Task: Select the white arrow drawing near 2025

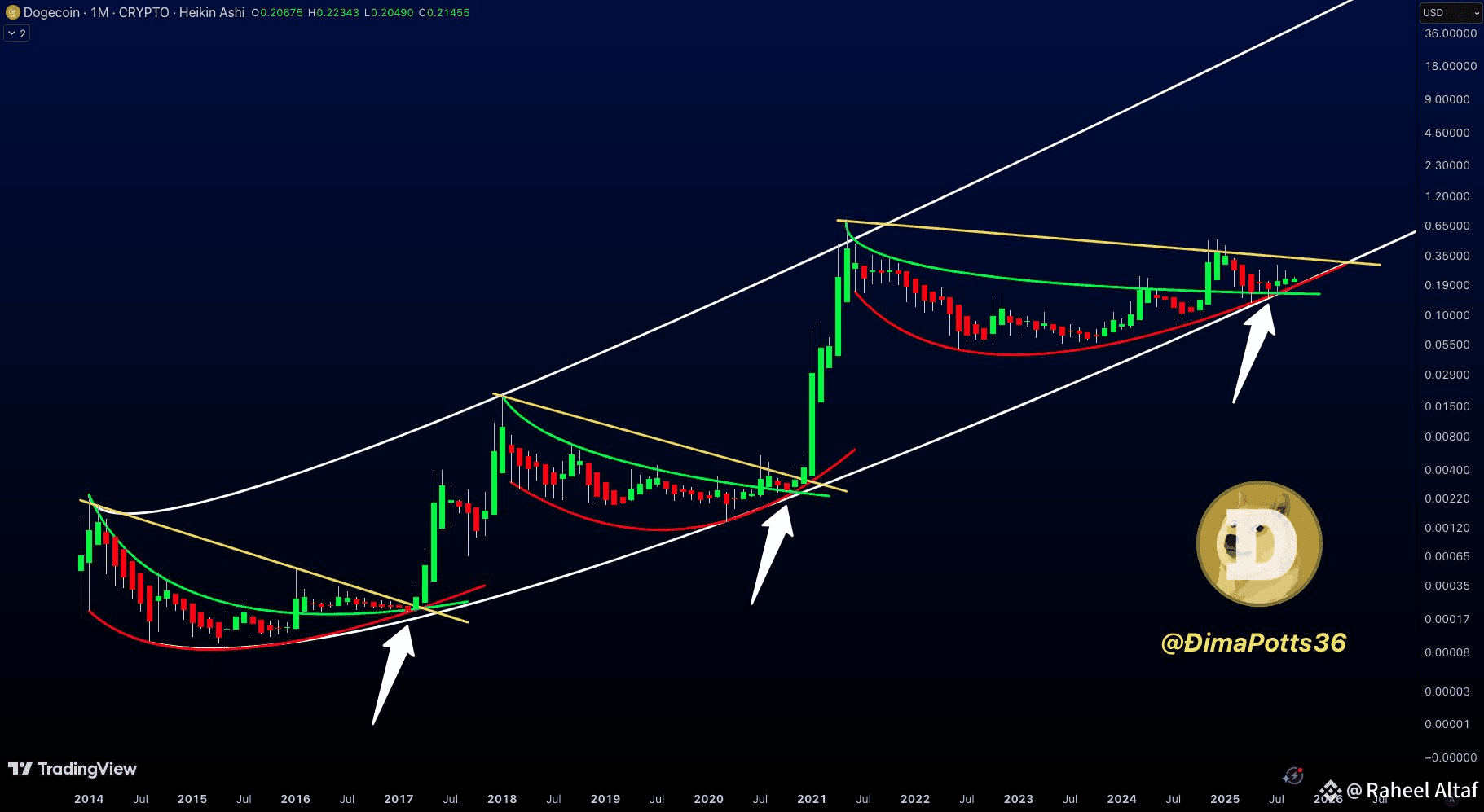Action: point(1253,352)
